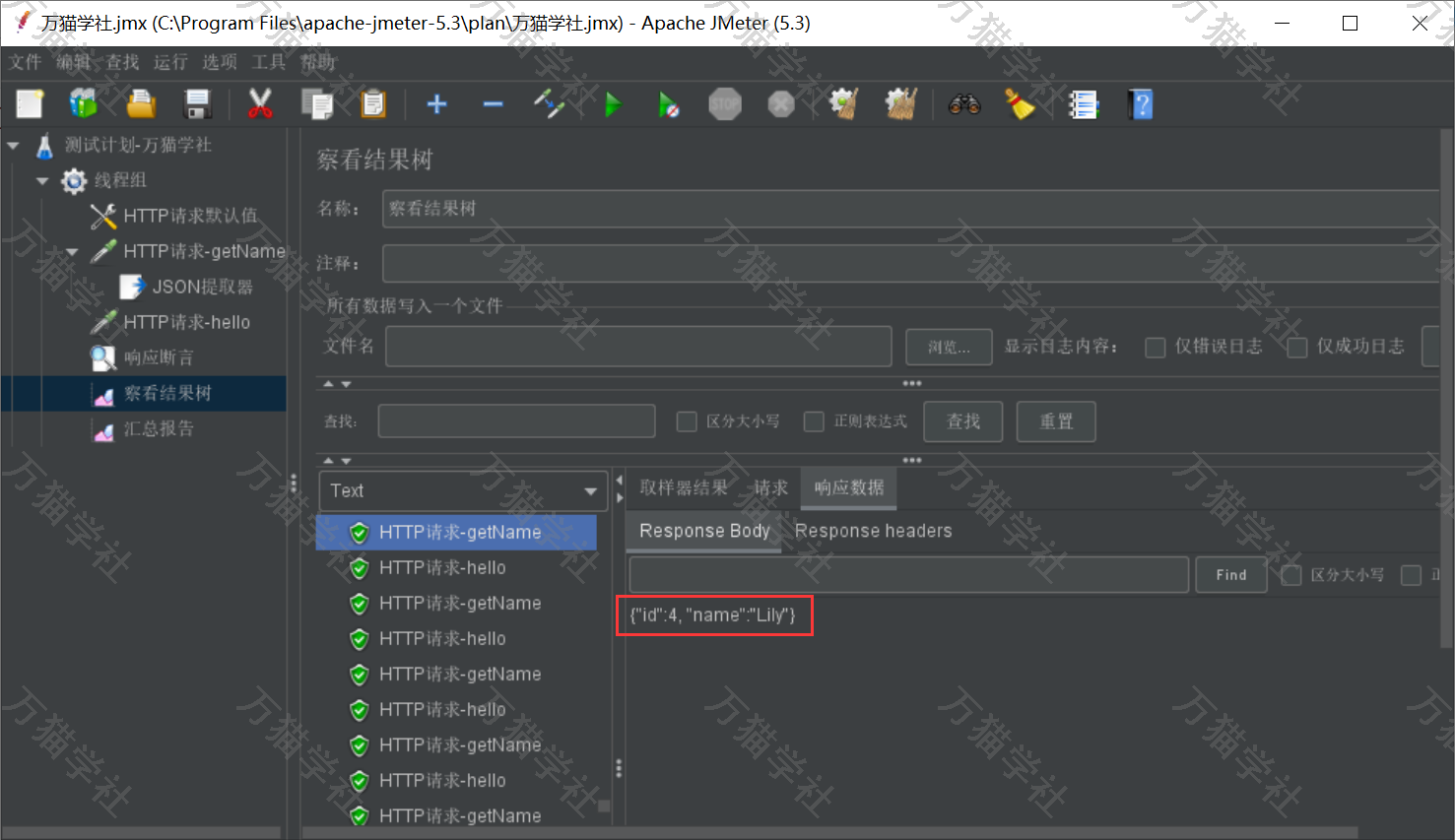1455x840 pixels.
Task: Open the 工具 menu
Action: click(x=268, y=62)
